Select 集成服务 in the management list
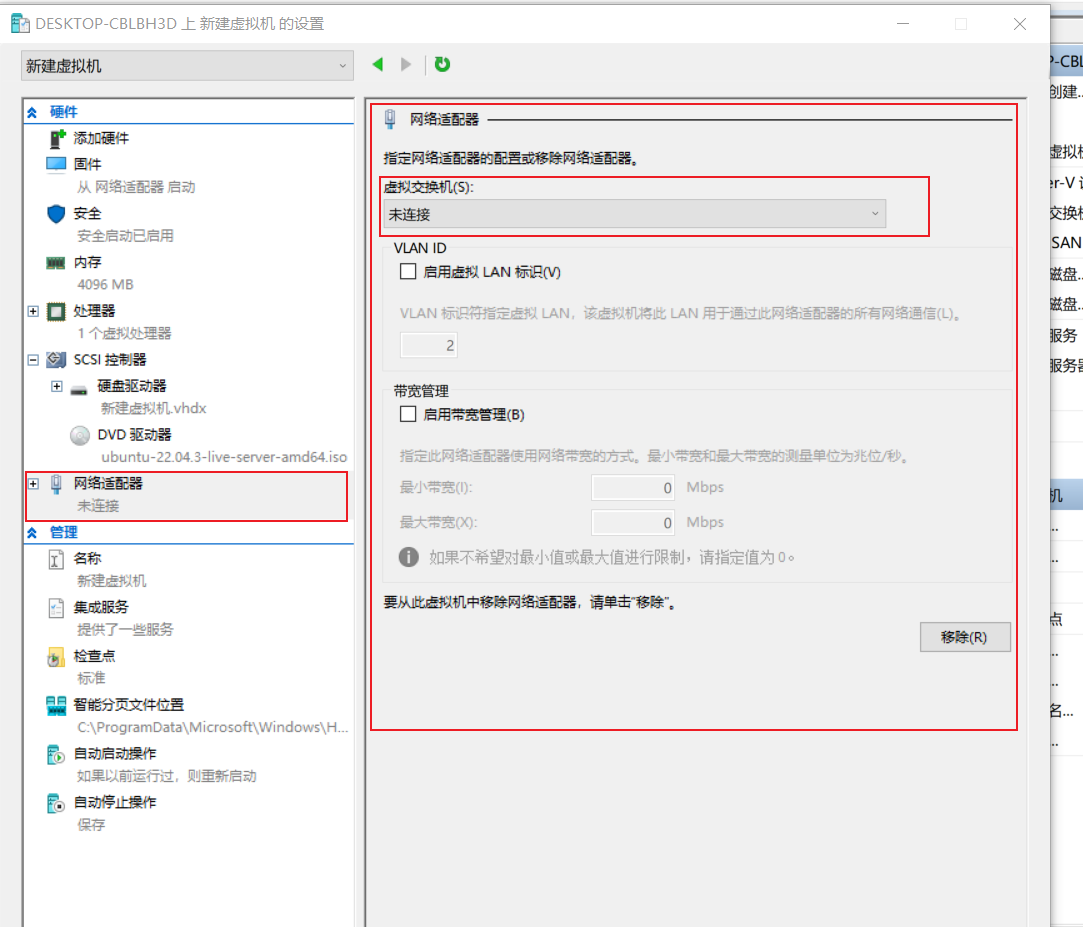Image resolution: width=1083 pixels, height=927 pixels. [101, 607]
